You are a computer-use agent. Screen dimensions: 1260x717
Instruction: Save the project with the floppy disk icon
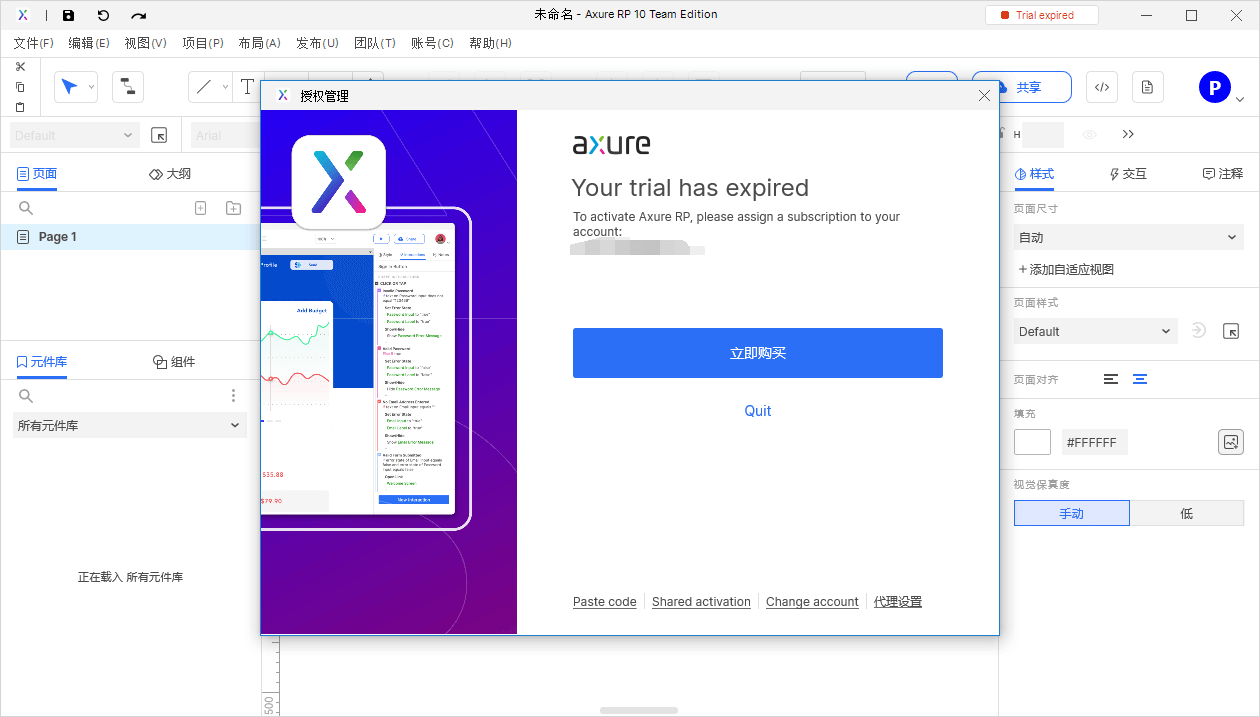(x=68, y=15)
